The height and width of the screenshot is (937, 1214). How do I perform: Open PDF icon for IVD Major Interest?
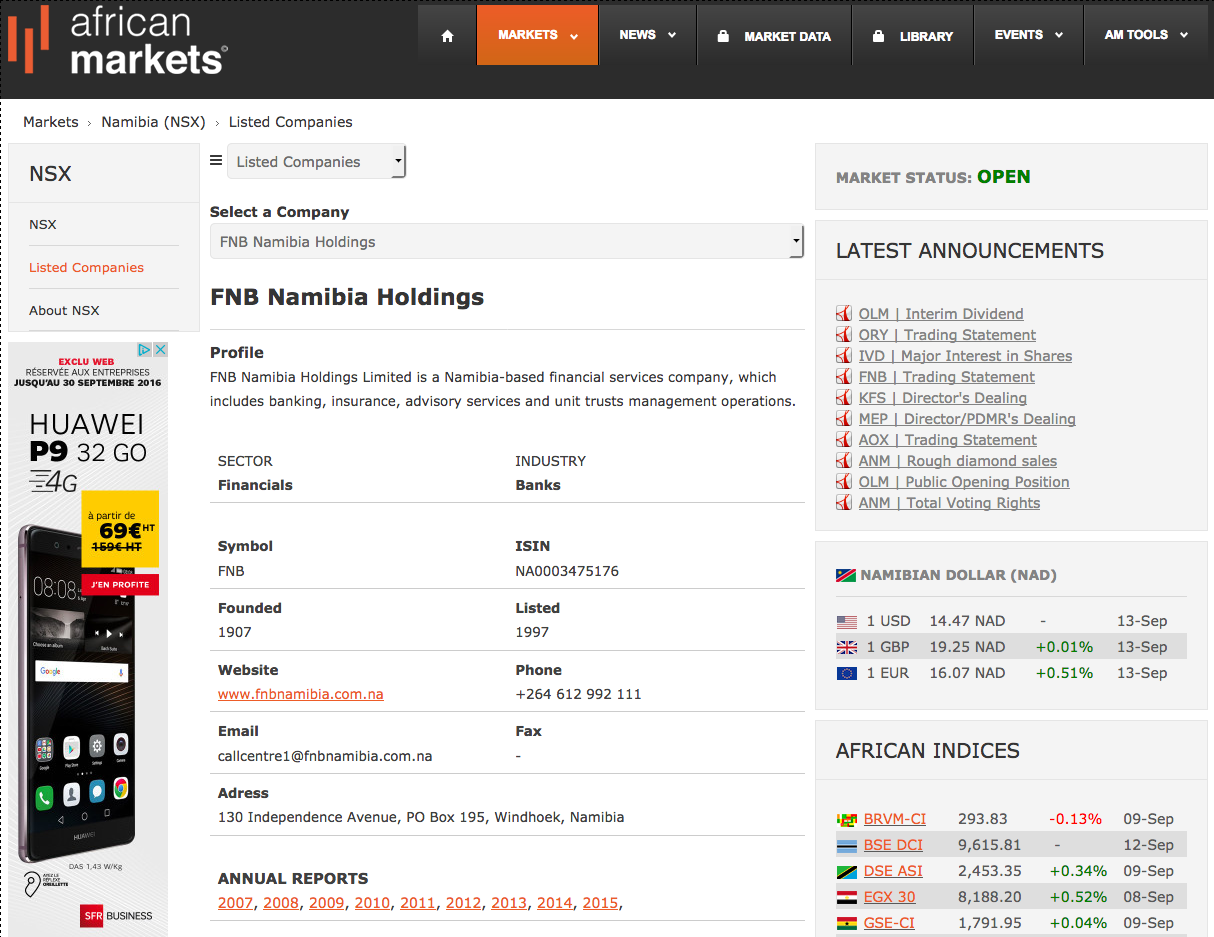(x=844, y=356)
